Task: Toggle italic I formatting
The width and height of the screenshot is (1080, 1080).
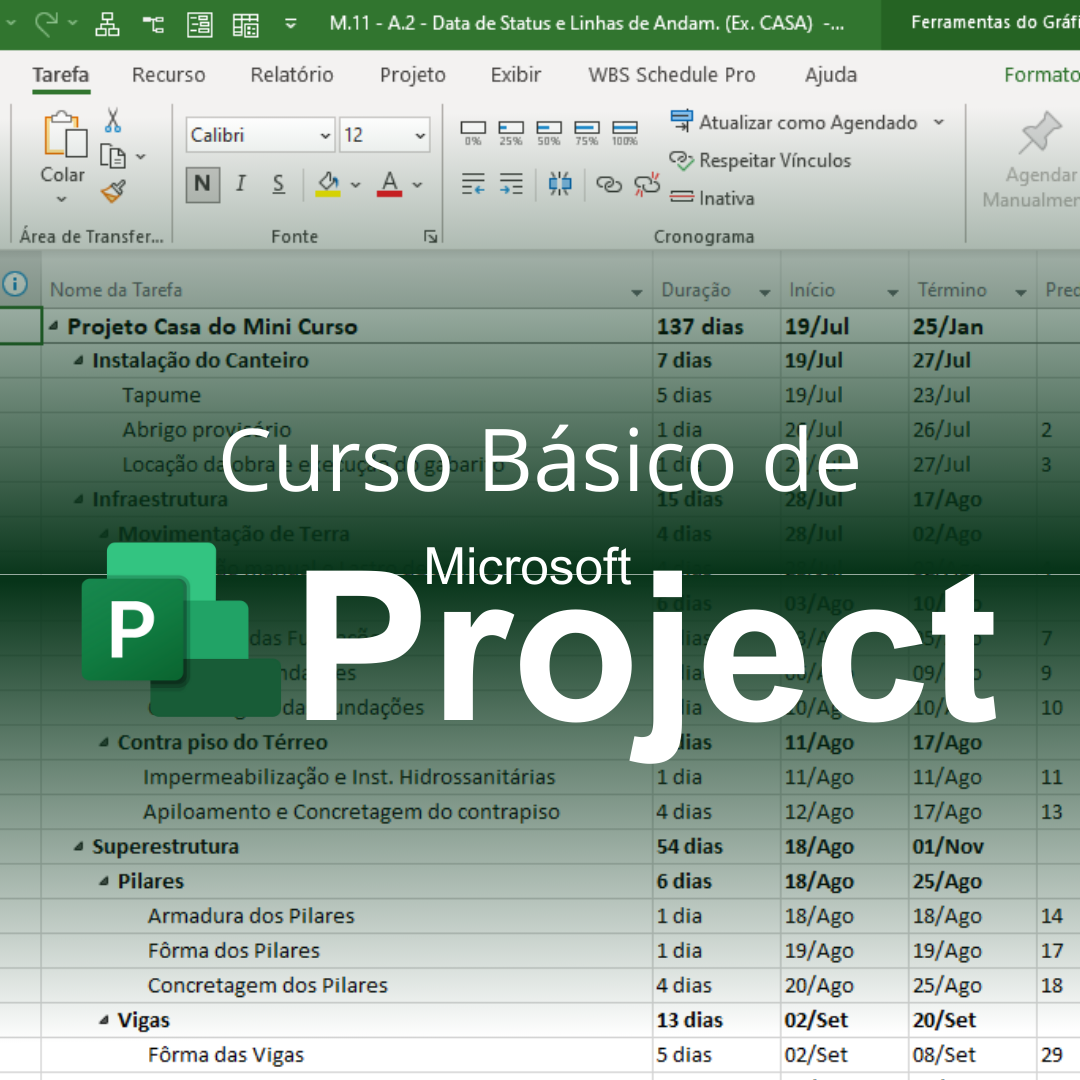Action: [240, 184]
